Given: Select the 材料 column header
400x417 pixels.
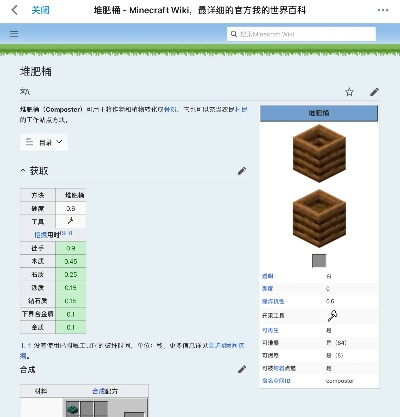Looking at the screenshot, I should [x=41, y=391].
